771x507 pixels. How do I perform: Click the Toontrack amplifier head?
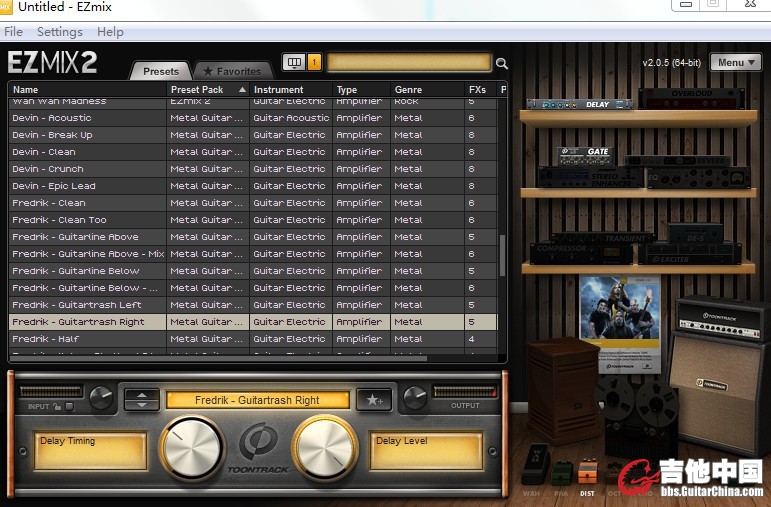pyautogui.click(x=720, y=318)
